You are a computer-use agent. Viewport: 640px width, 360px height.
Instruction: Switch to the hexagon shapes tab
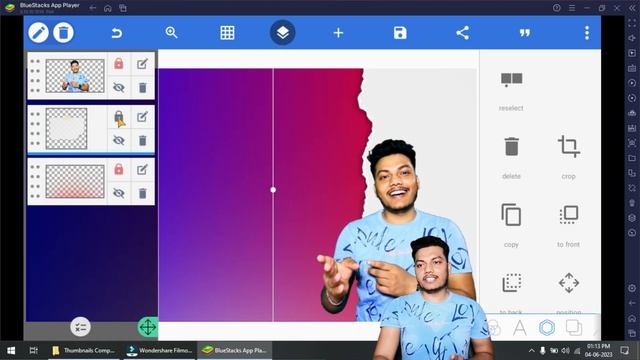click(x=547, y=327)
